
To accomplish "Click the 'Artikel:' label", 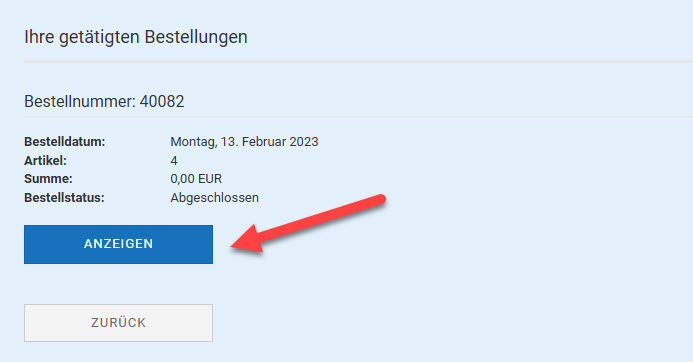I will [x=46, y=160].
